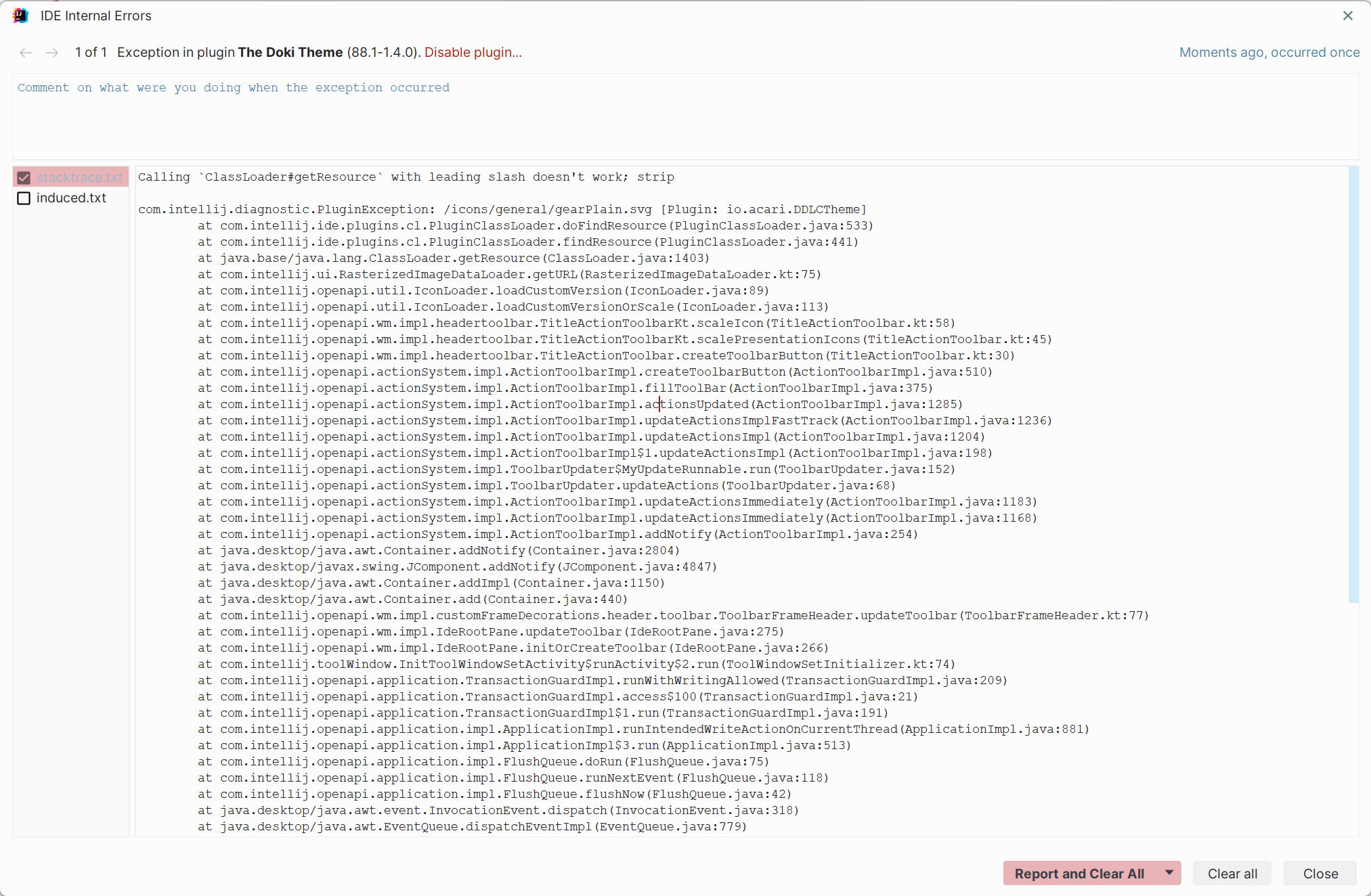Click the FlushQueue.flushNow trace line
This screenshot has height=896, width=1371.
pyautogui.click(x=494, y=794)
